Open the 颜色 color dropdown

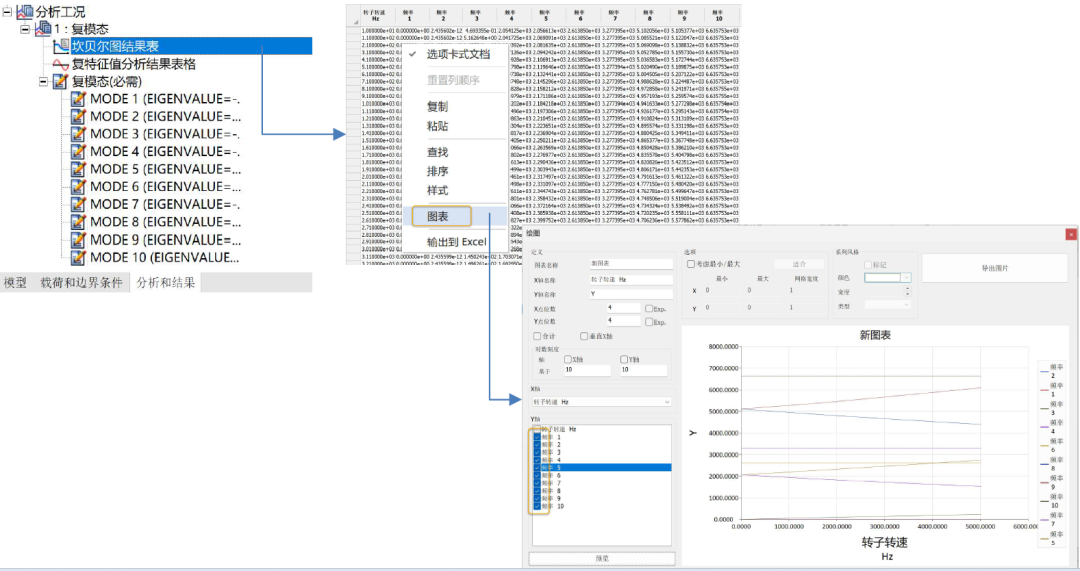point(906,278)
